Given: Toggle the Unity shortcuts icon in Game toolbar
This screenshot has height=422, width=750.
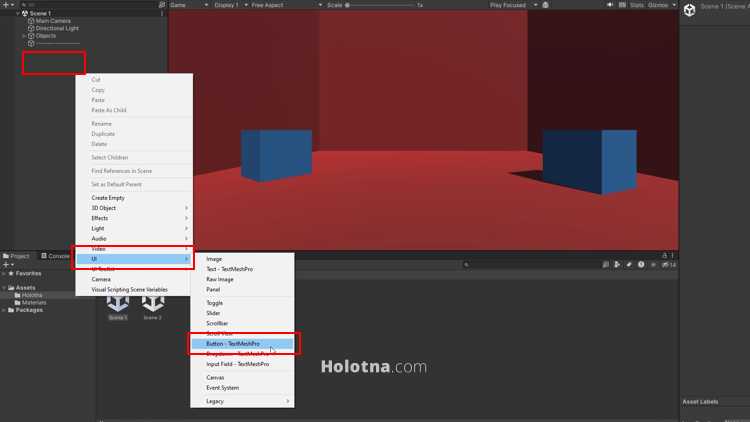Looking at the screenshot, I should click(622, 5).
